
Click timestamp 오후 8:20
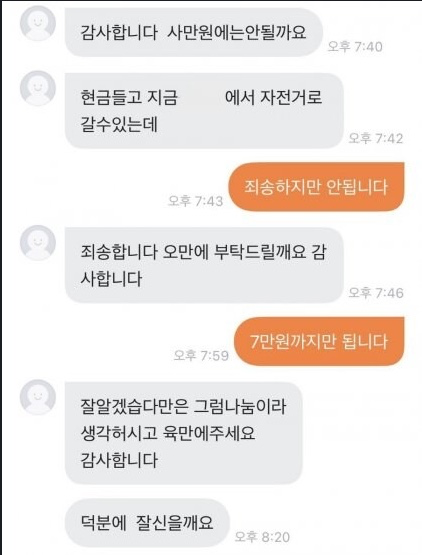[x=262, y=537]
